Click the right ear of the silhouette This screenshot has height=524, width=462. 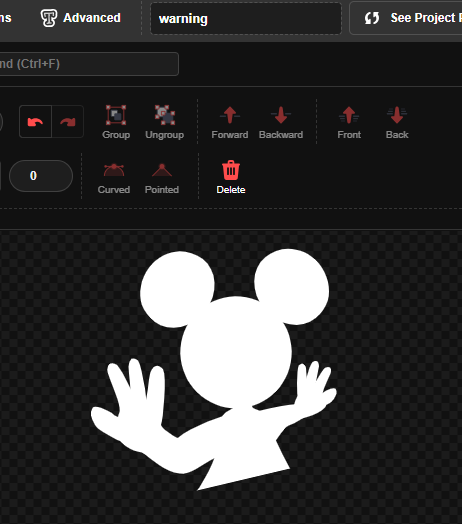[292, 286]
